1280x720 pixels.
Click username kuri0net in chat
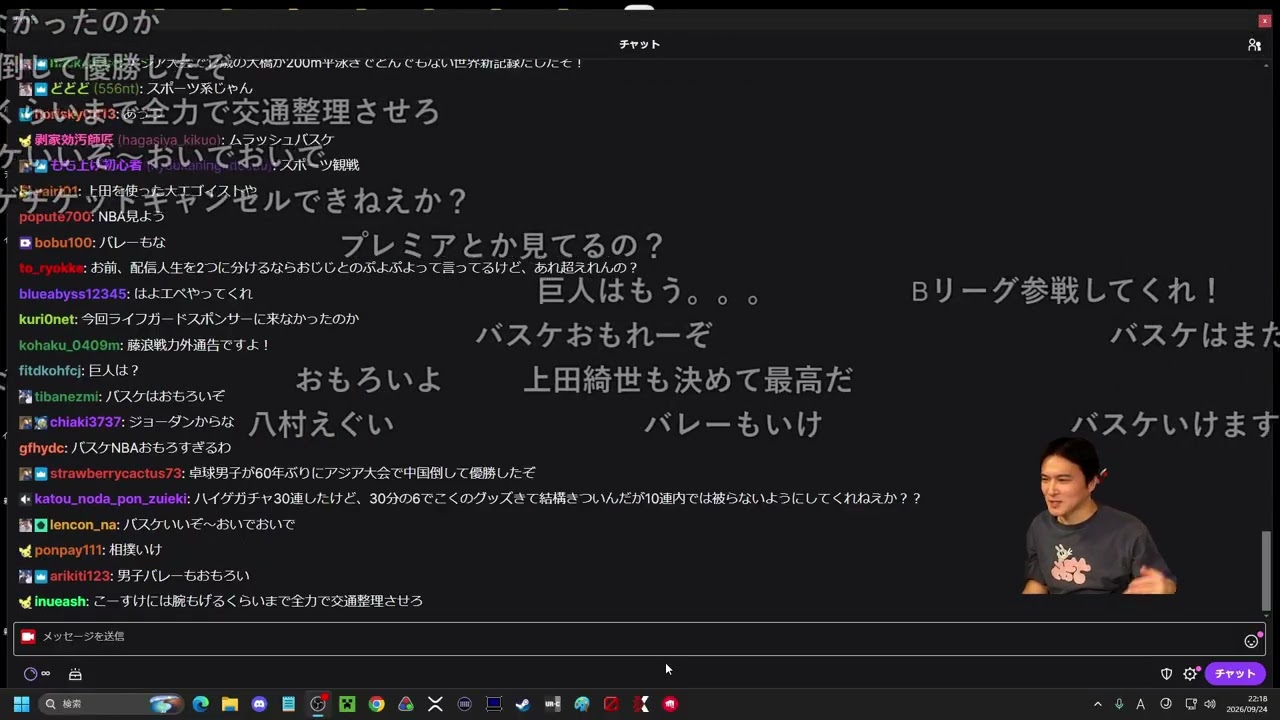click(47, 319)
